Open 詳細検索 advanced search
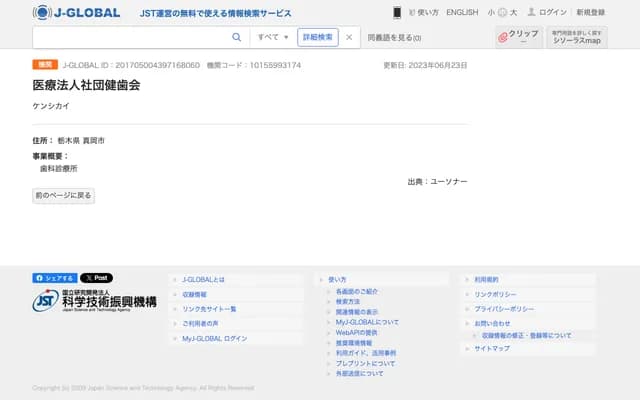640x400 pixels. (x=317, y=37)
